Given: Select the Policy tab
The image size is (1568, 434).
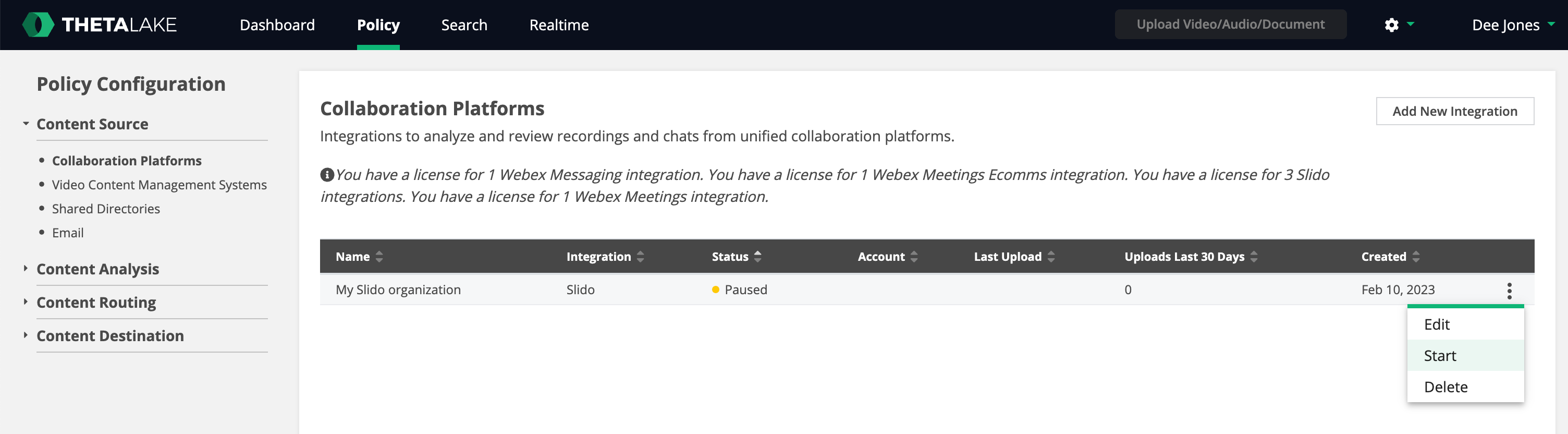Looking at the screenshot, I should pyautogui.click(x=378, y=25).
